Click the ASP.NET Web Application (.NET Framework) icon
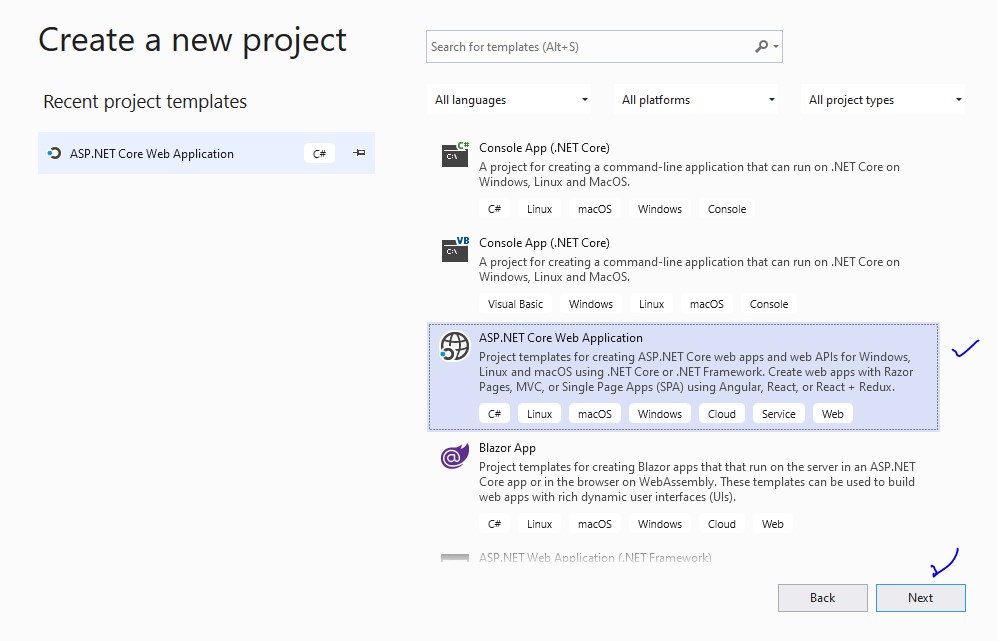Image resolution: width=997 pixels, height=641 pixels. 454,557
